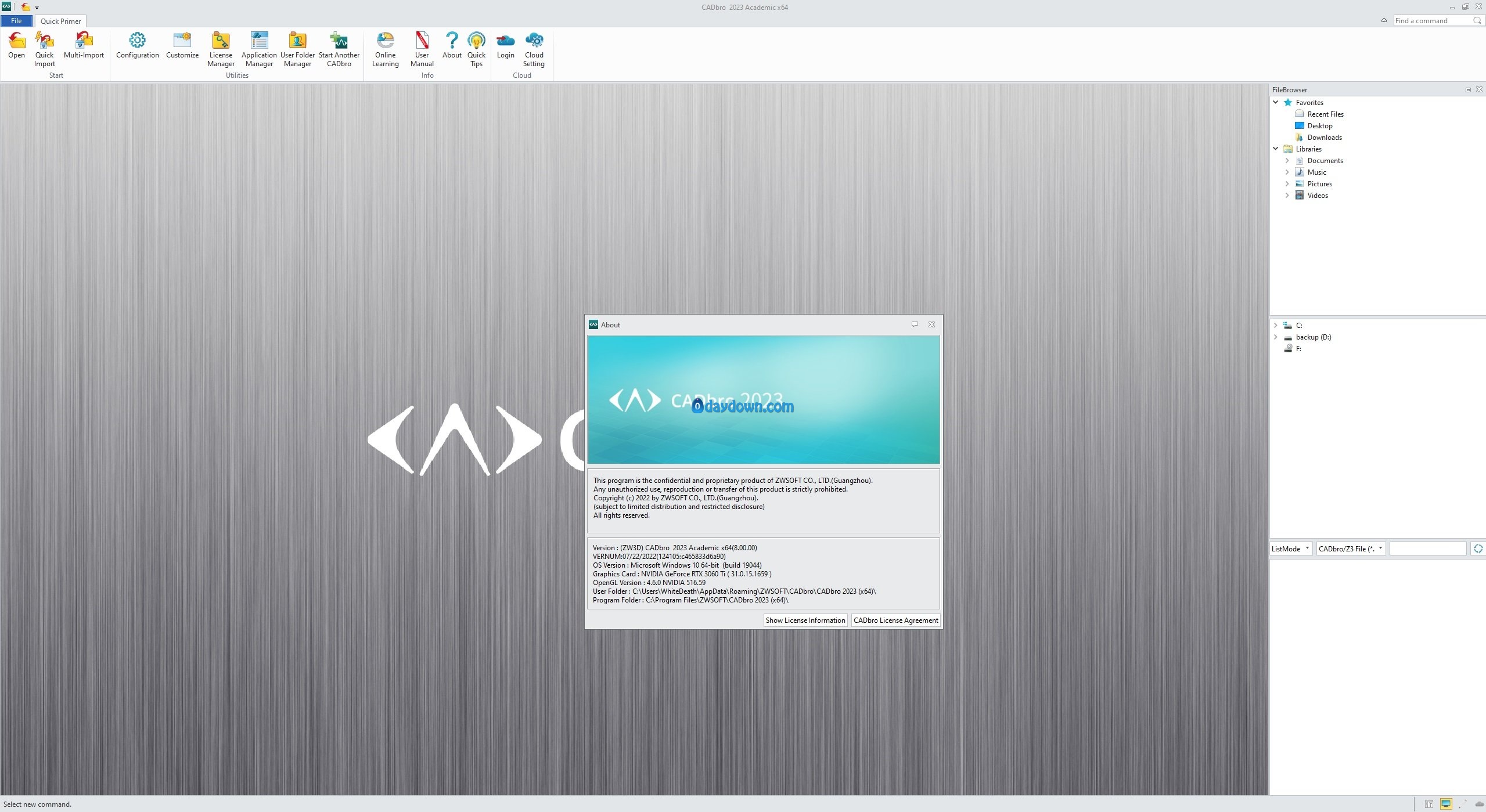
Task: Open the quick access toolbar dropdown arrow
Action: click(x=37, y=8)
